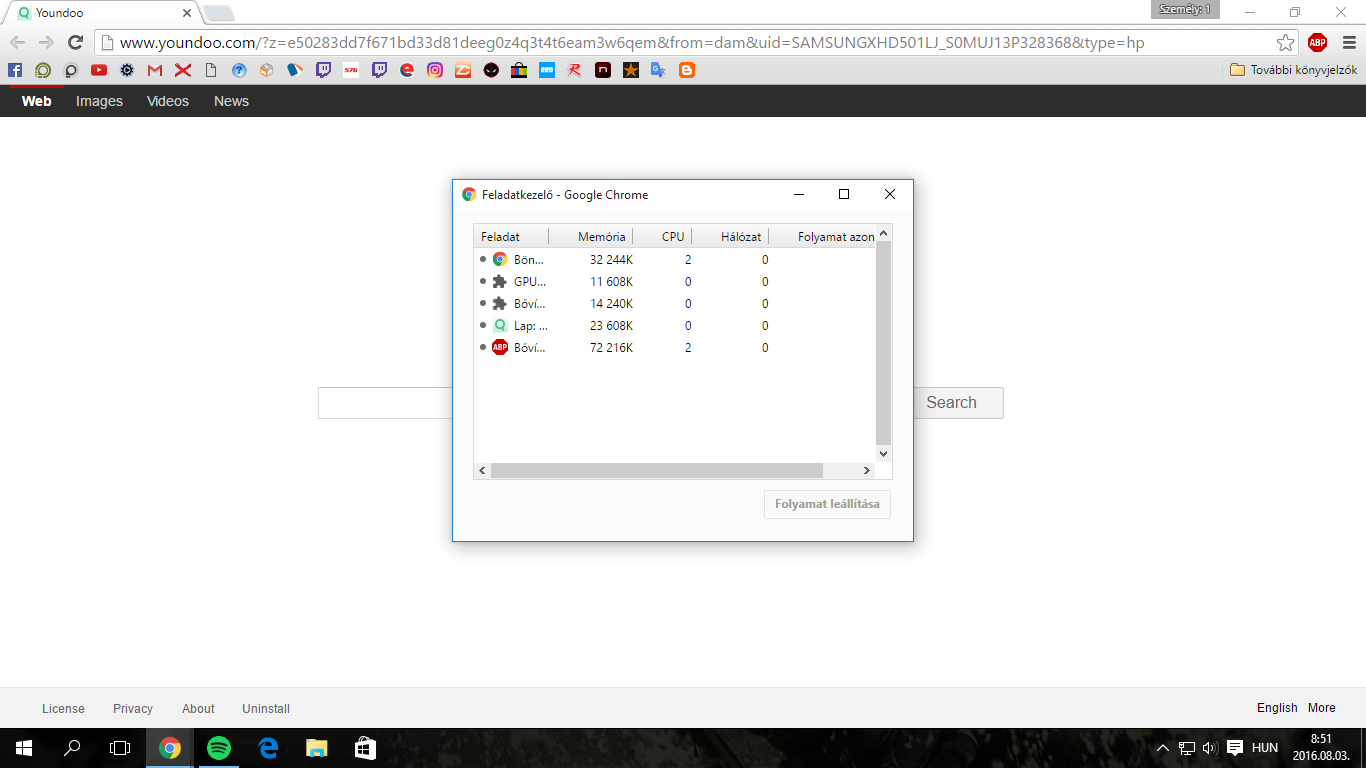Open the red X bookmark
1366x768 pixels.
[182, 70]
